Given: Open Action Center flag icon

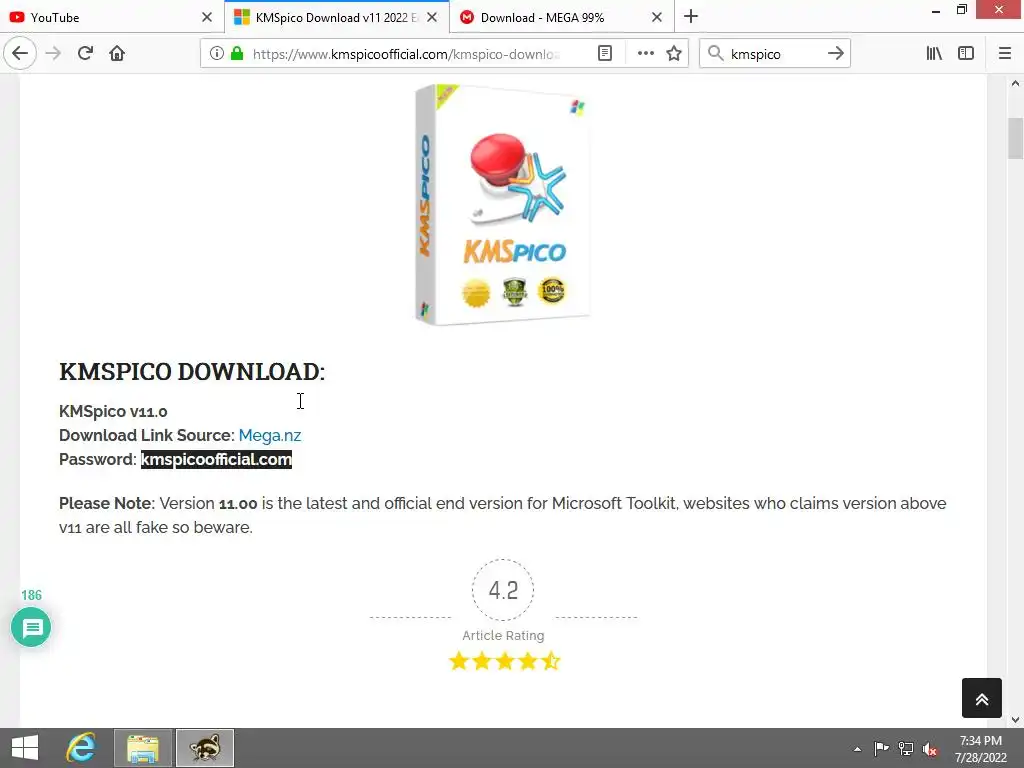Looking at the screenshot, I should coord(881,748).
